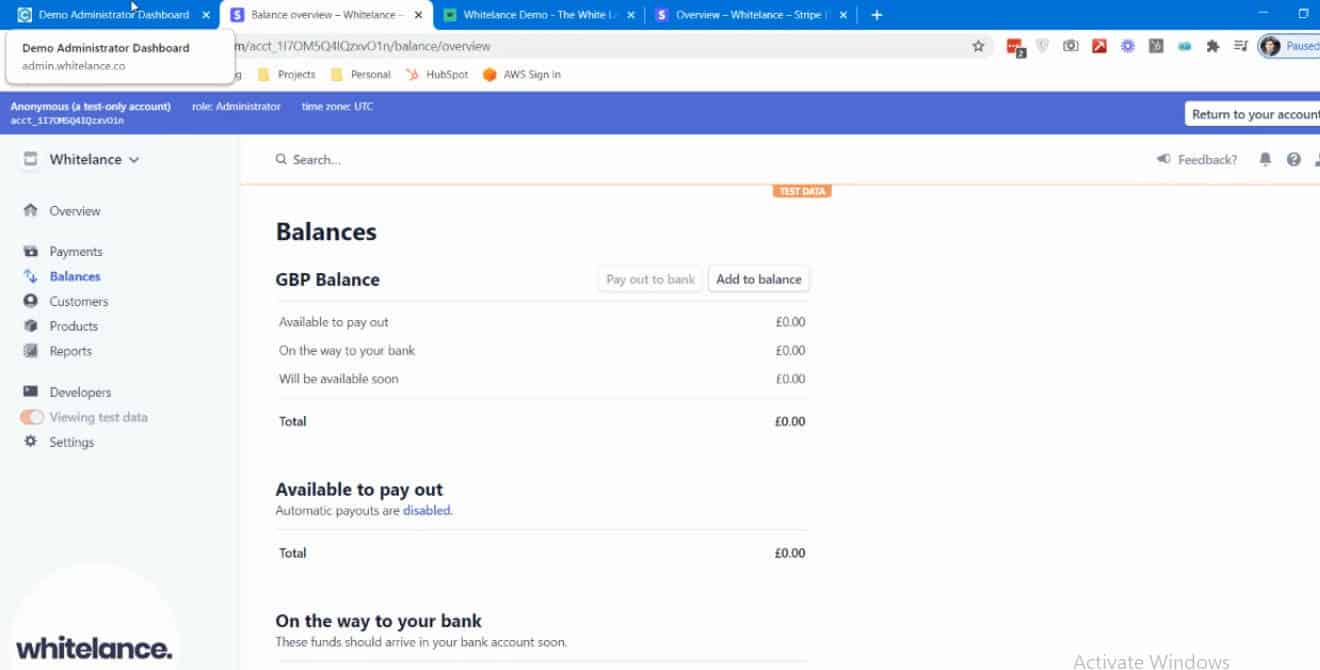
Task: Click the account ID acct_1I7OM5Q4IQzxvO1n text
Action: [x=67, y=121]
